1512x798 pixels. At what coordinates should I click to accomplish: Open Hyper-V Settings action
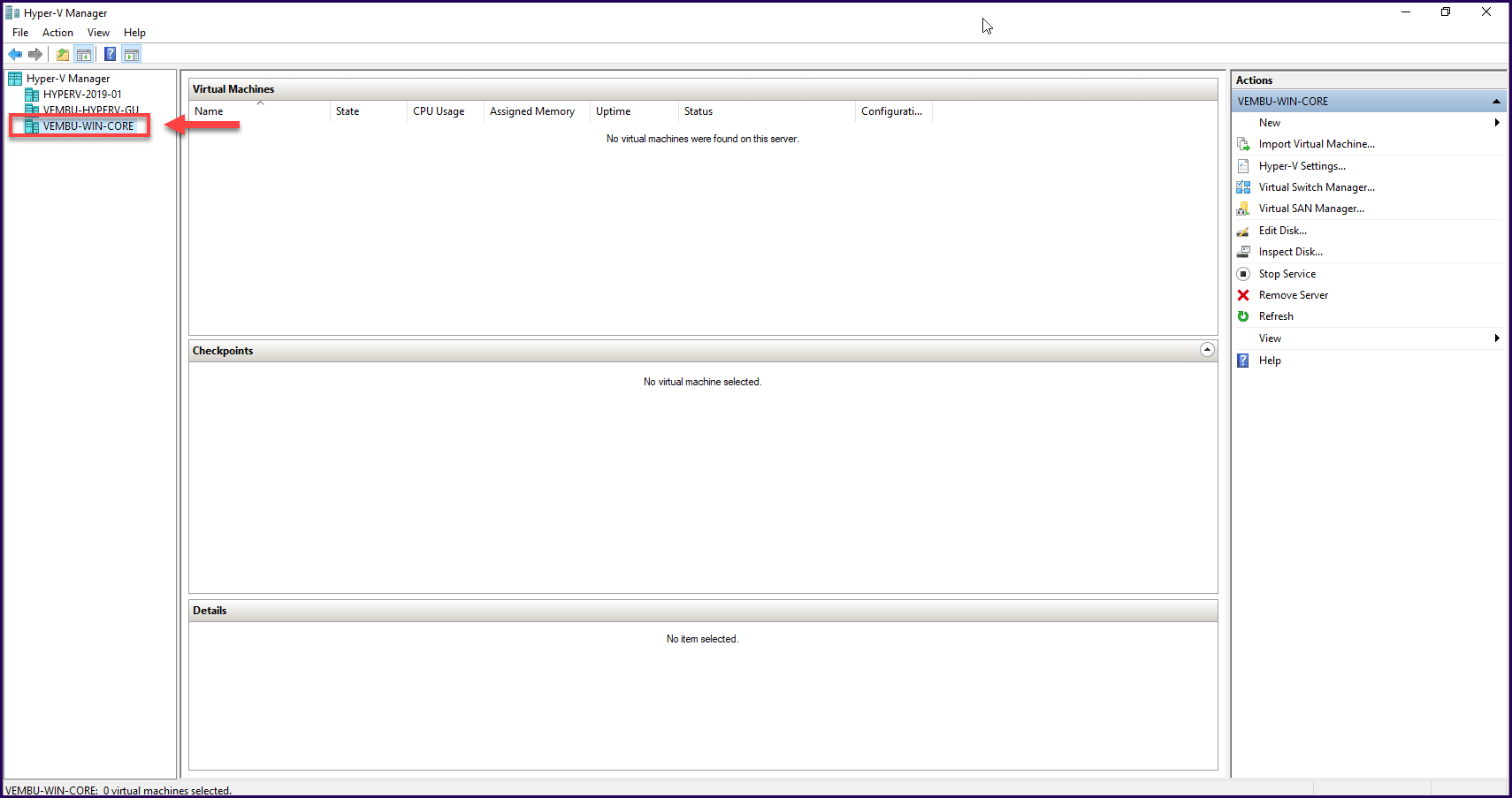(x=1302, y=166)
